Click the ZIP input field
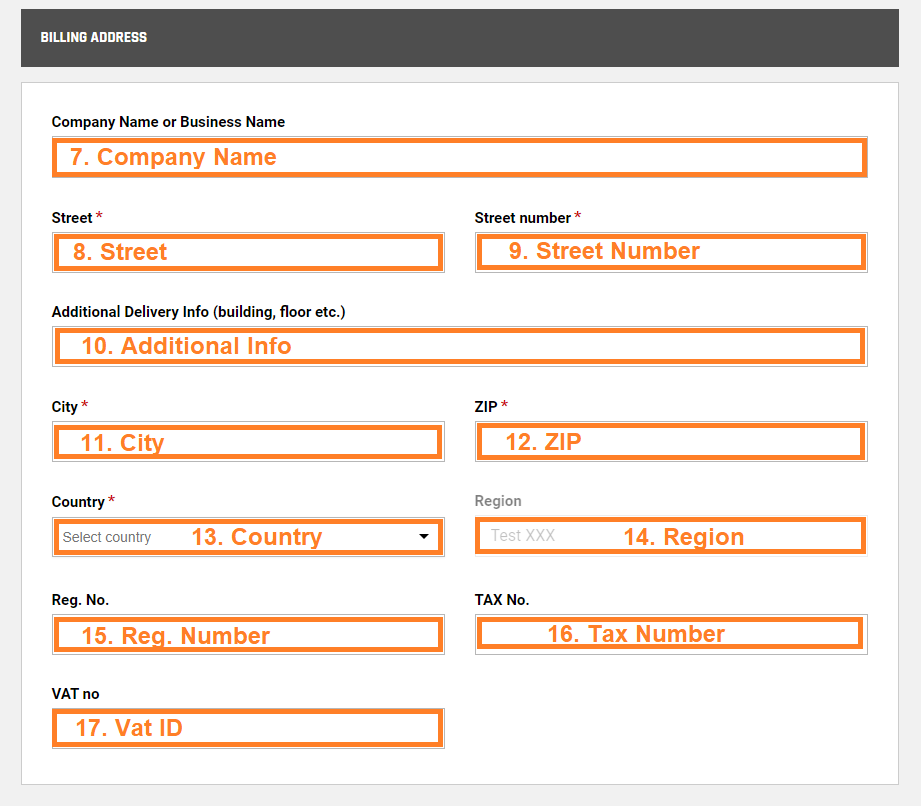The width and height of the screenshot is (921, 806). click(x=671, y=441)
